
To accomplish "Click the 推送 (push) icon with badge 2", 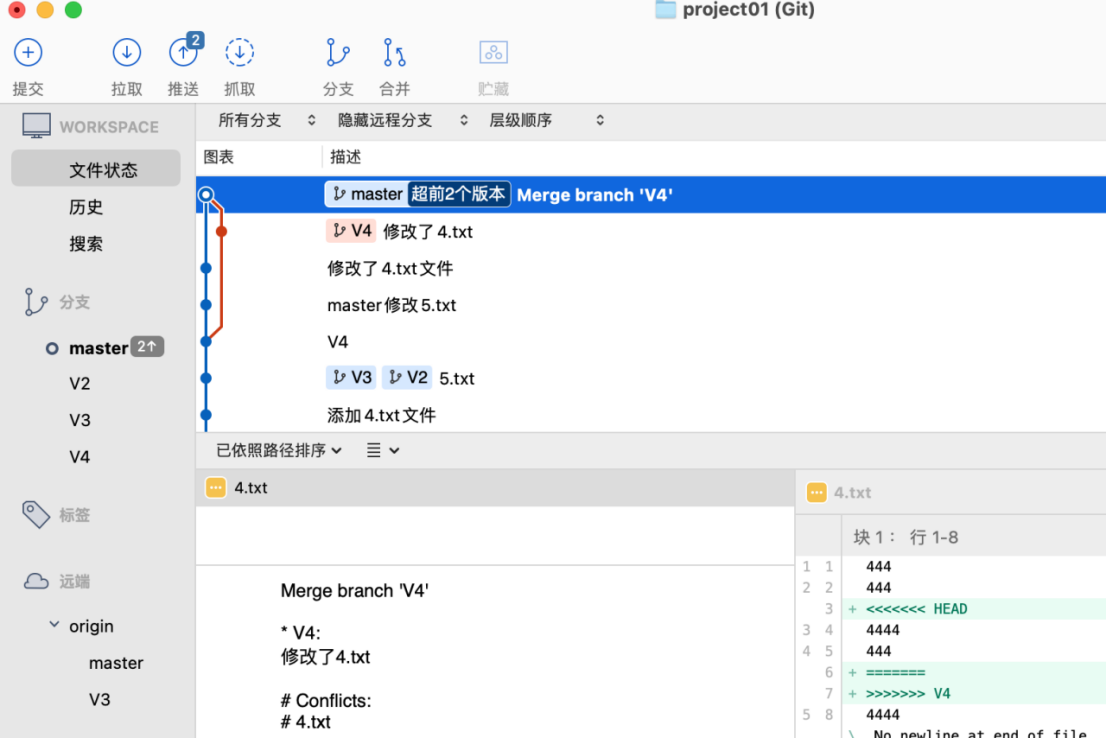I will [x=186, y=51].
